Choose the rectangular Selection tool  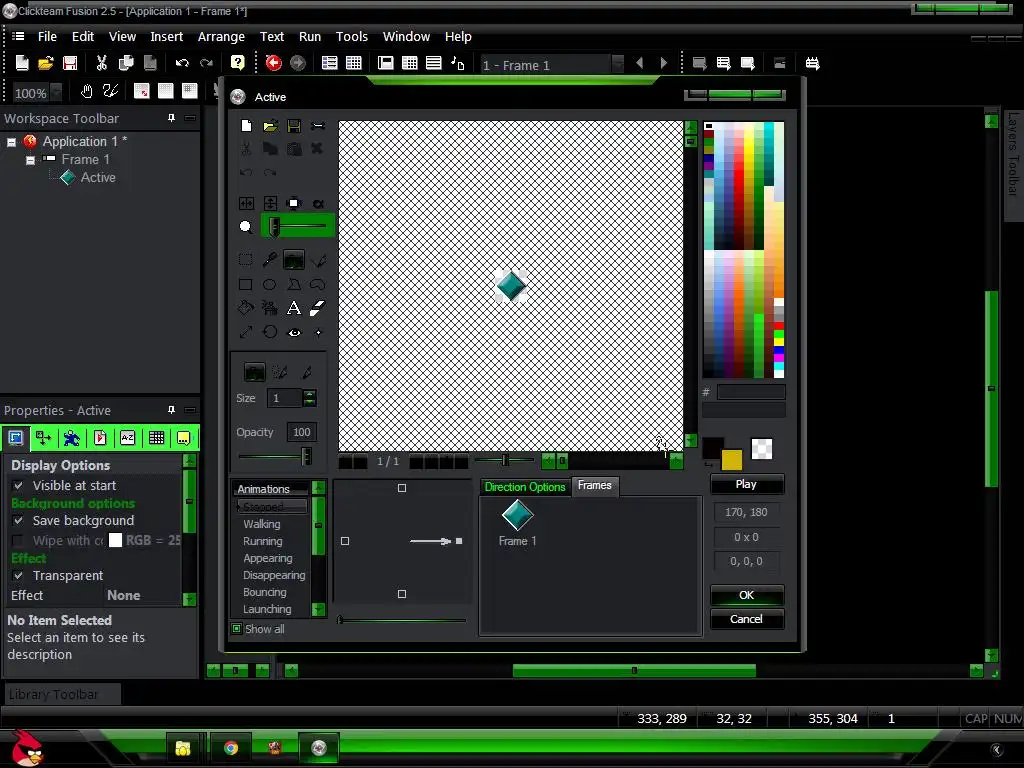coord(246,260)
